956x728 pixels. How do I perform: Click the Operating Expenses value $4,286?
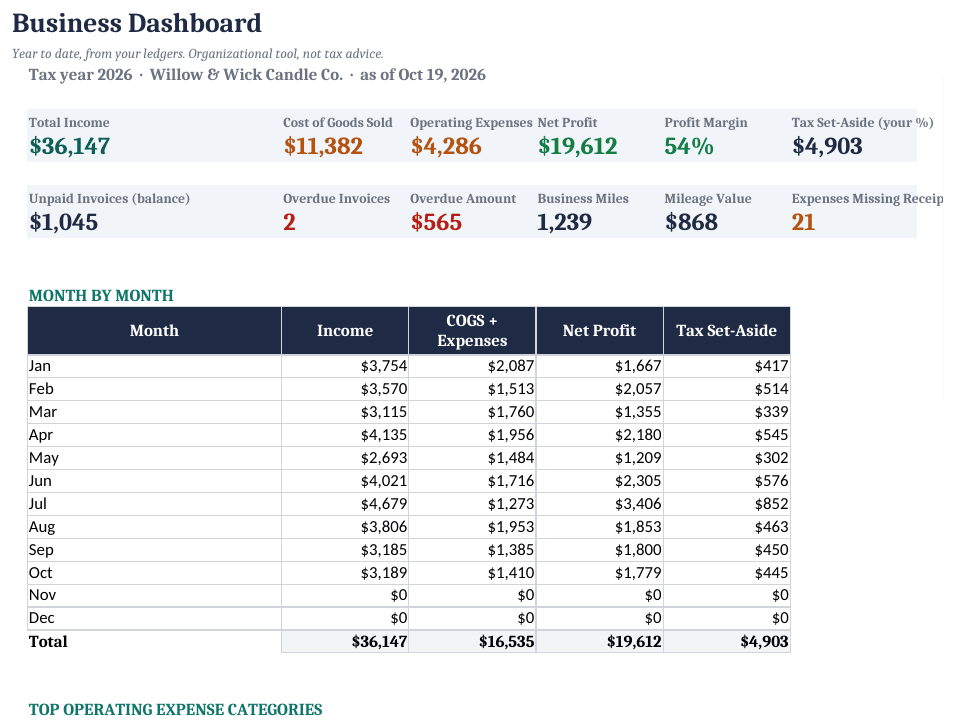446,146
